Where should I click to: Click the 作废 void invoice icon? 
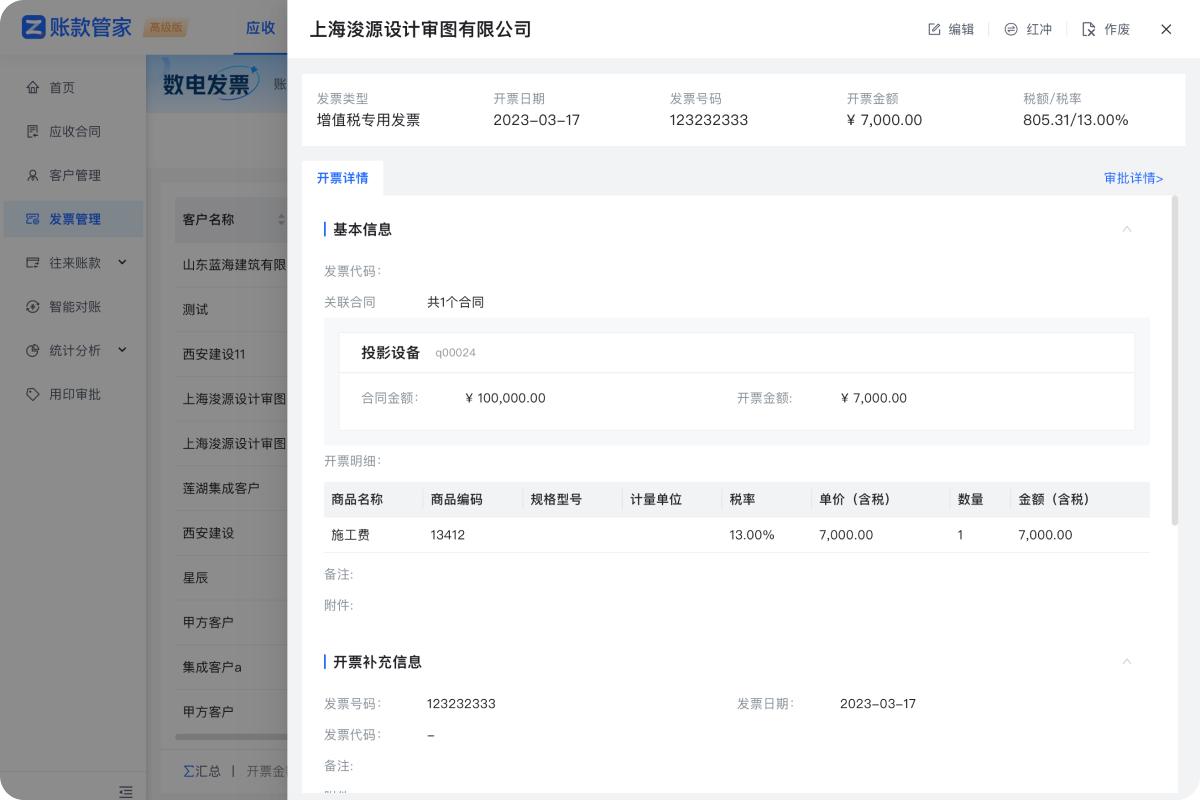1089,30
